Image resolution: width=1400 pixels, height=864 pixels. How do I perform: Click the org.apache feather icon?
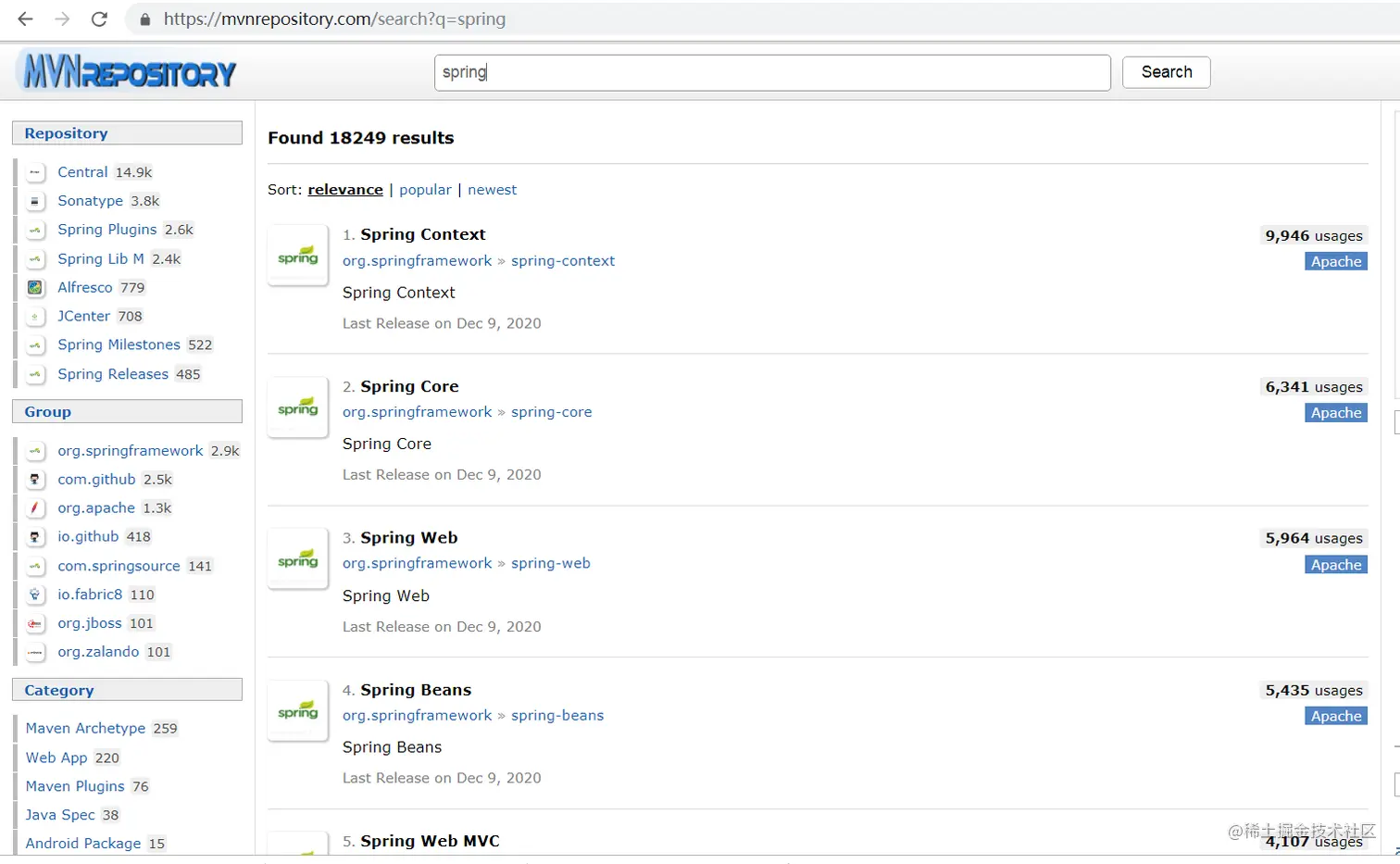click(35, 508)
